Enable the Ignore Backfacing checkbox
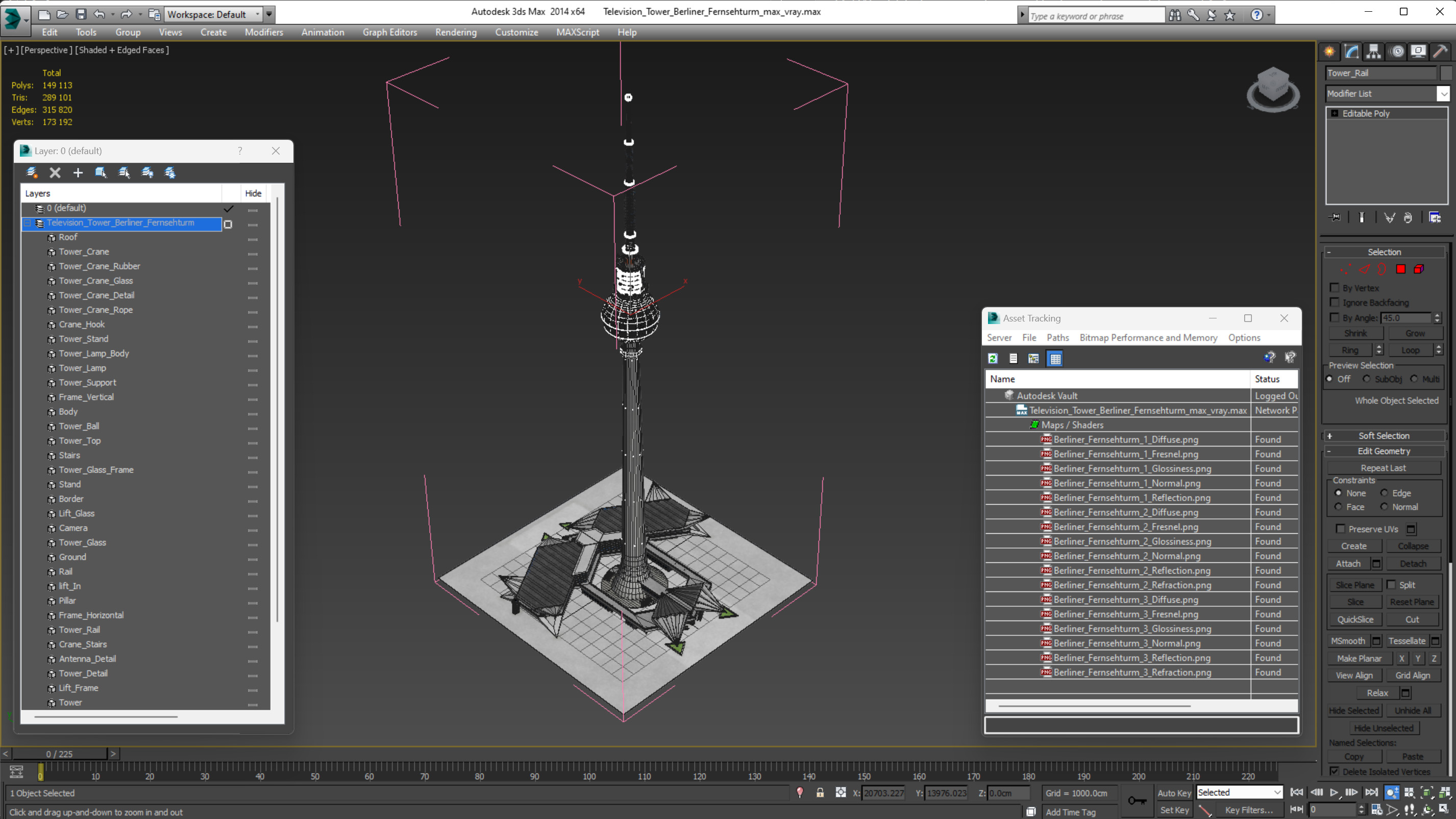This screenshot has width=1456, height=819. (x=1335, y=303)
